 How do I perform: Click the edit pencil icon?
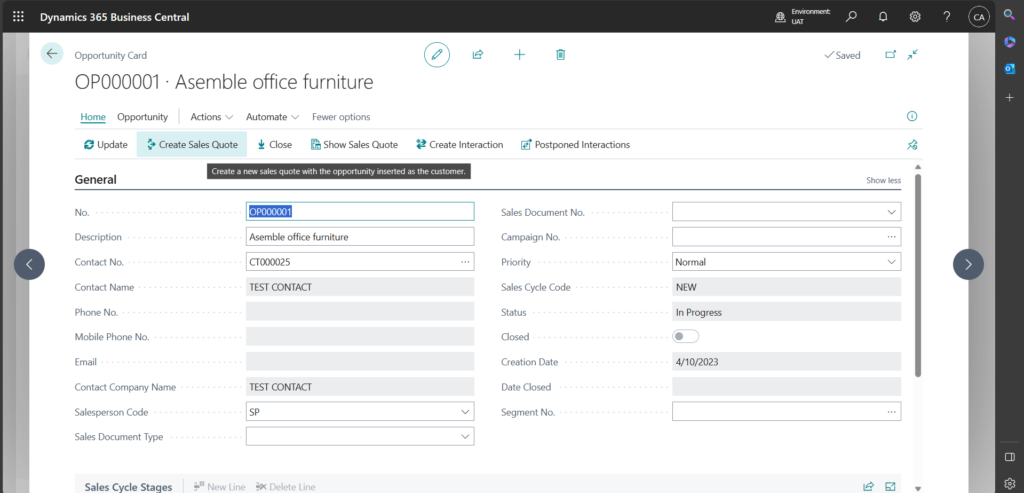437,55
